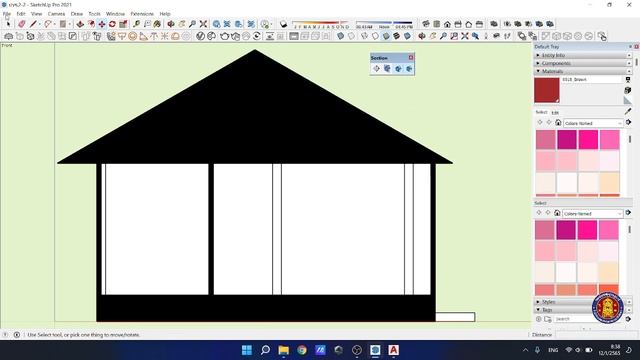Collapse the Materials panel
The height and width of the screenshot is (360, 640).
(x=583, y=71)
